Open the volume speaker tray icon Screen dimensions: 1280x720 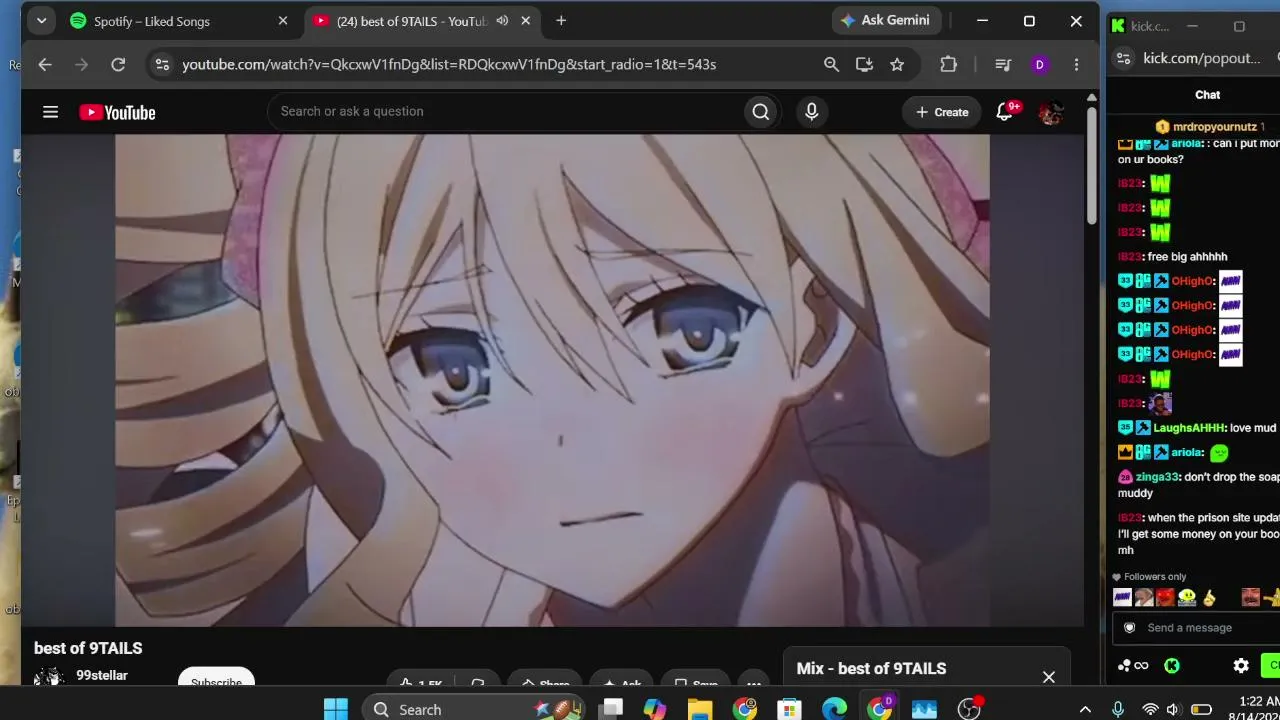tap(1173, 709)
